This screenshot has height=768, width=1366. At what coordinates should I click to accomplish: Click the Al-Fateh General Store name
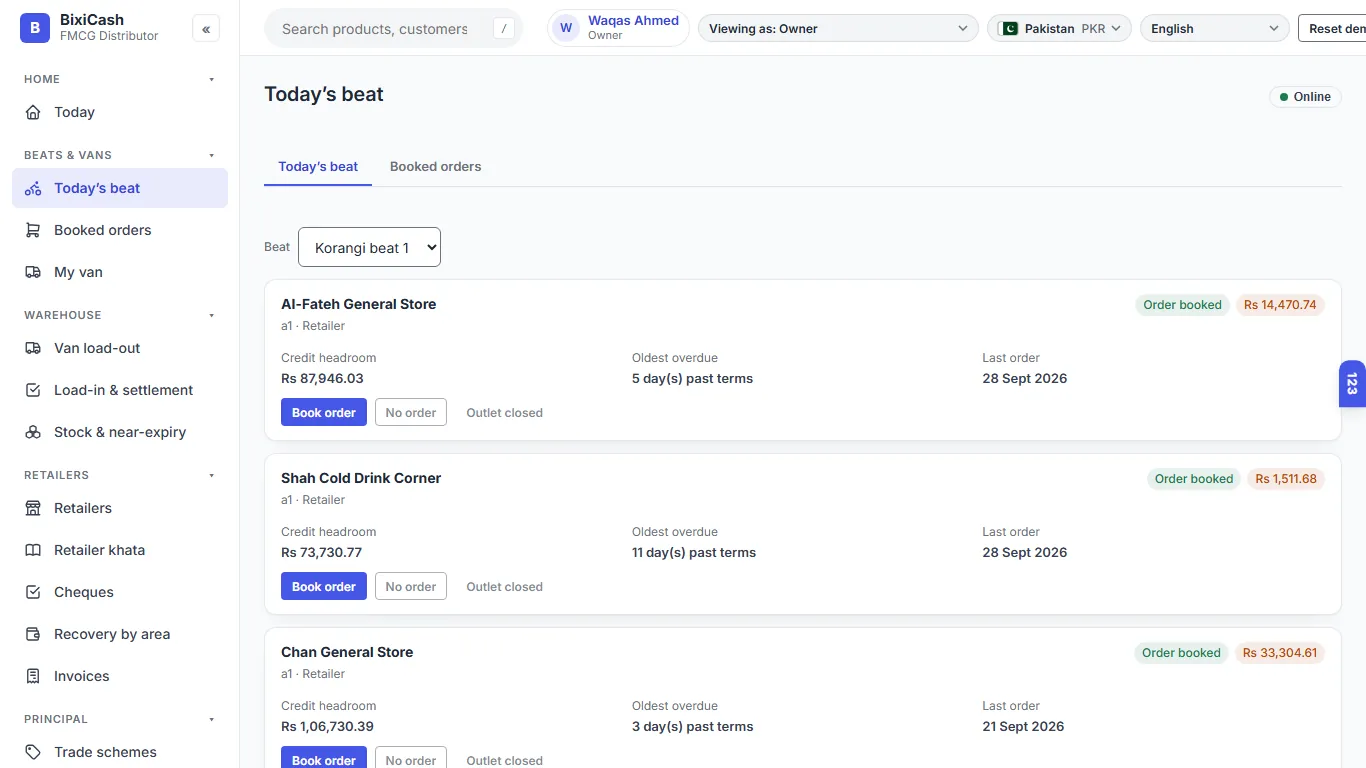pyautogui.click(x=358, y=304)
